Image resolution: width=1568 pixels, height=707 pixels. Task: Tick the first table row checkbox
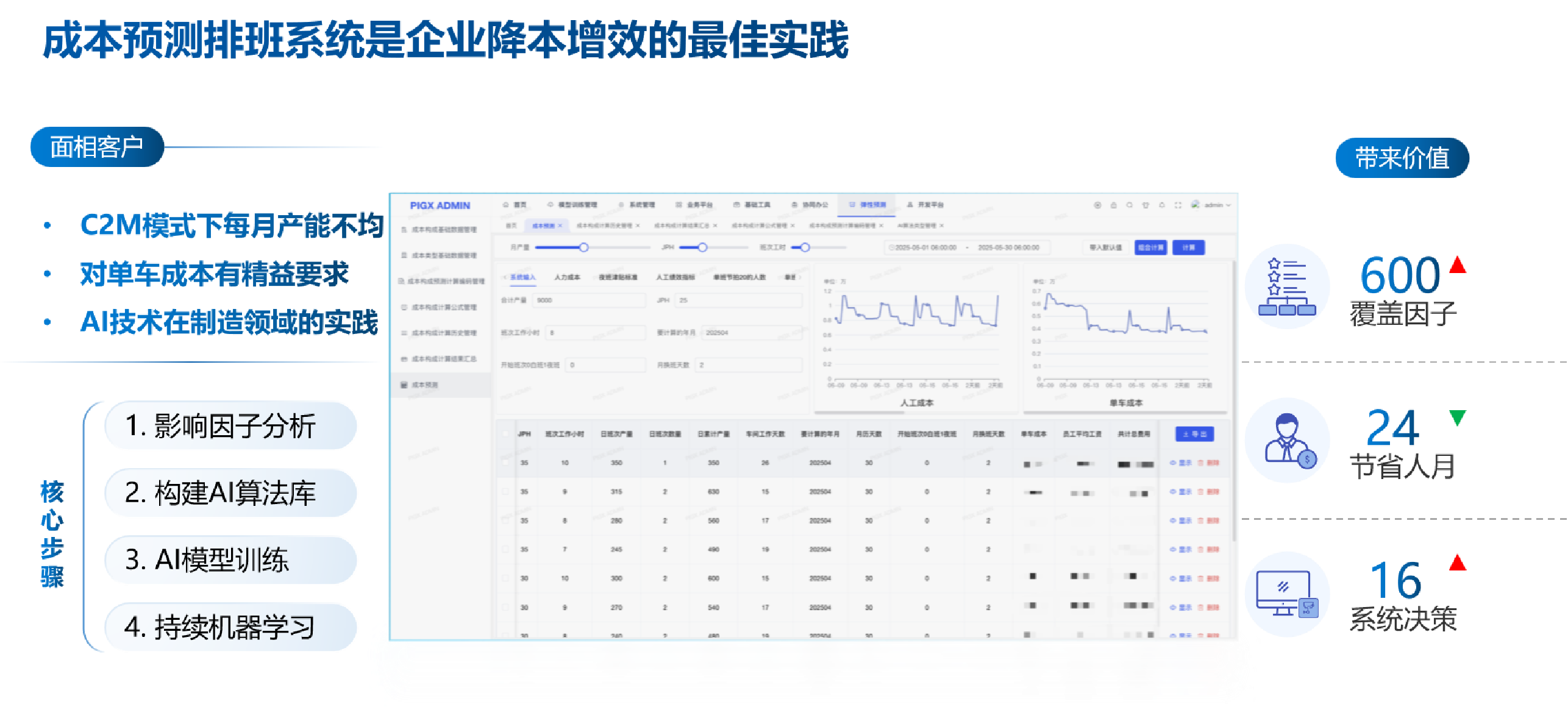click(x=505, y=463)
